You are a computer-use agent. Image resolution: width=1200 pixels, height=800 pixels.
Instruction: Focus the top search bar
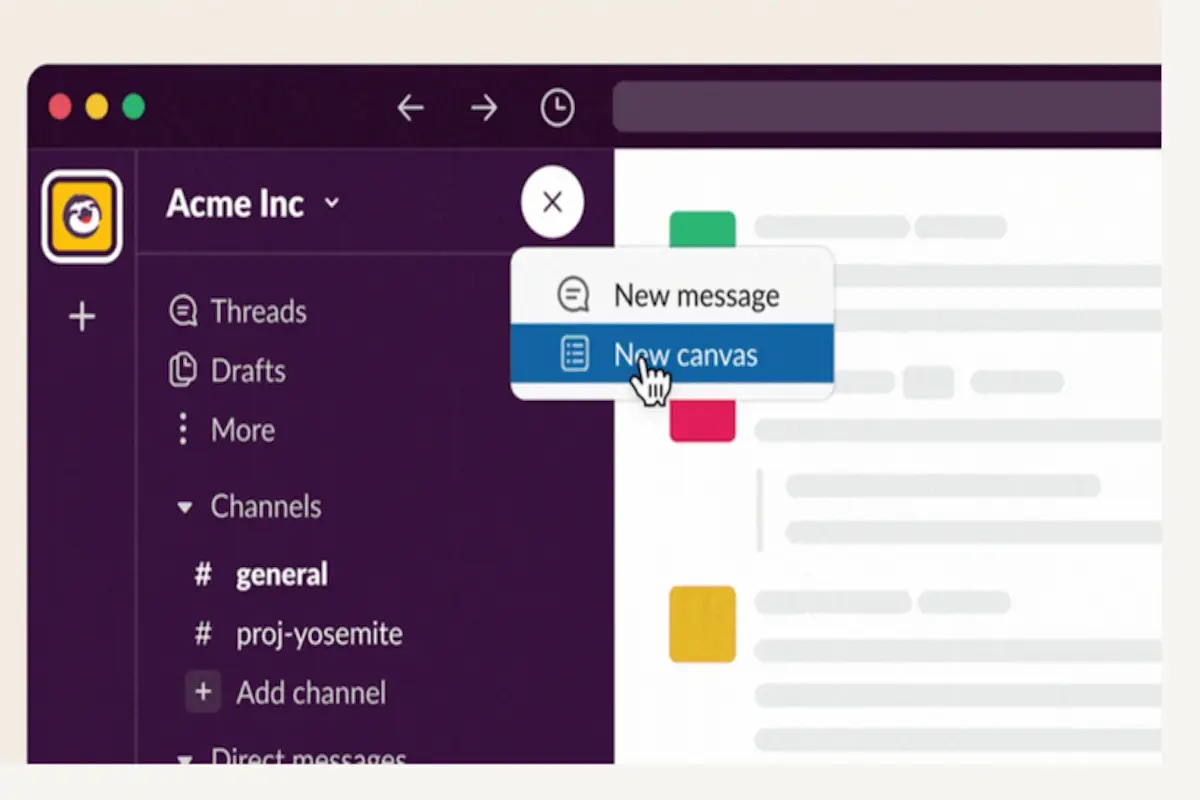tap(886, 108)
